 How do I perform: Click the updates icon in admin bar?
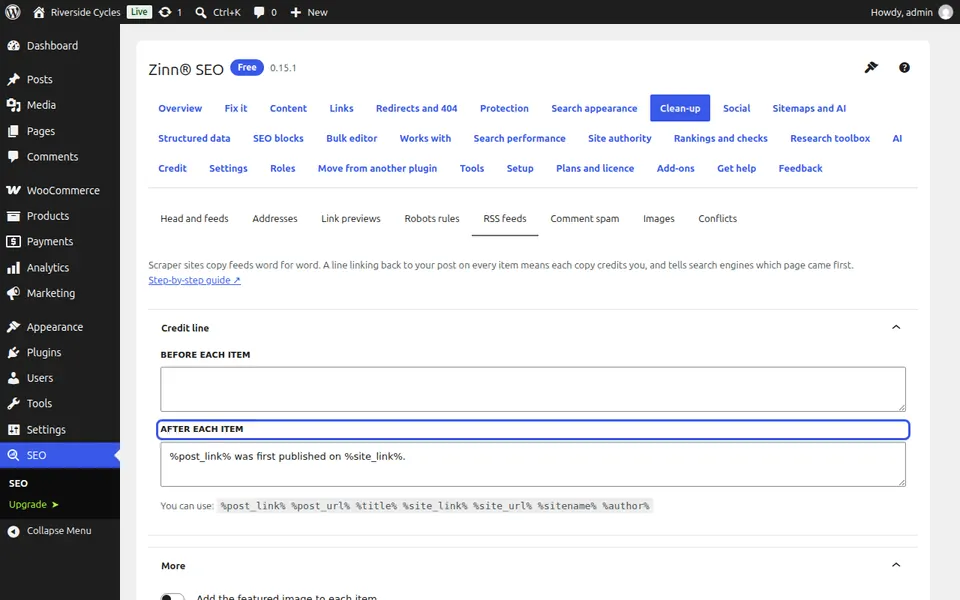coord(165,12)
